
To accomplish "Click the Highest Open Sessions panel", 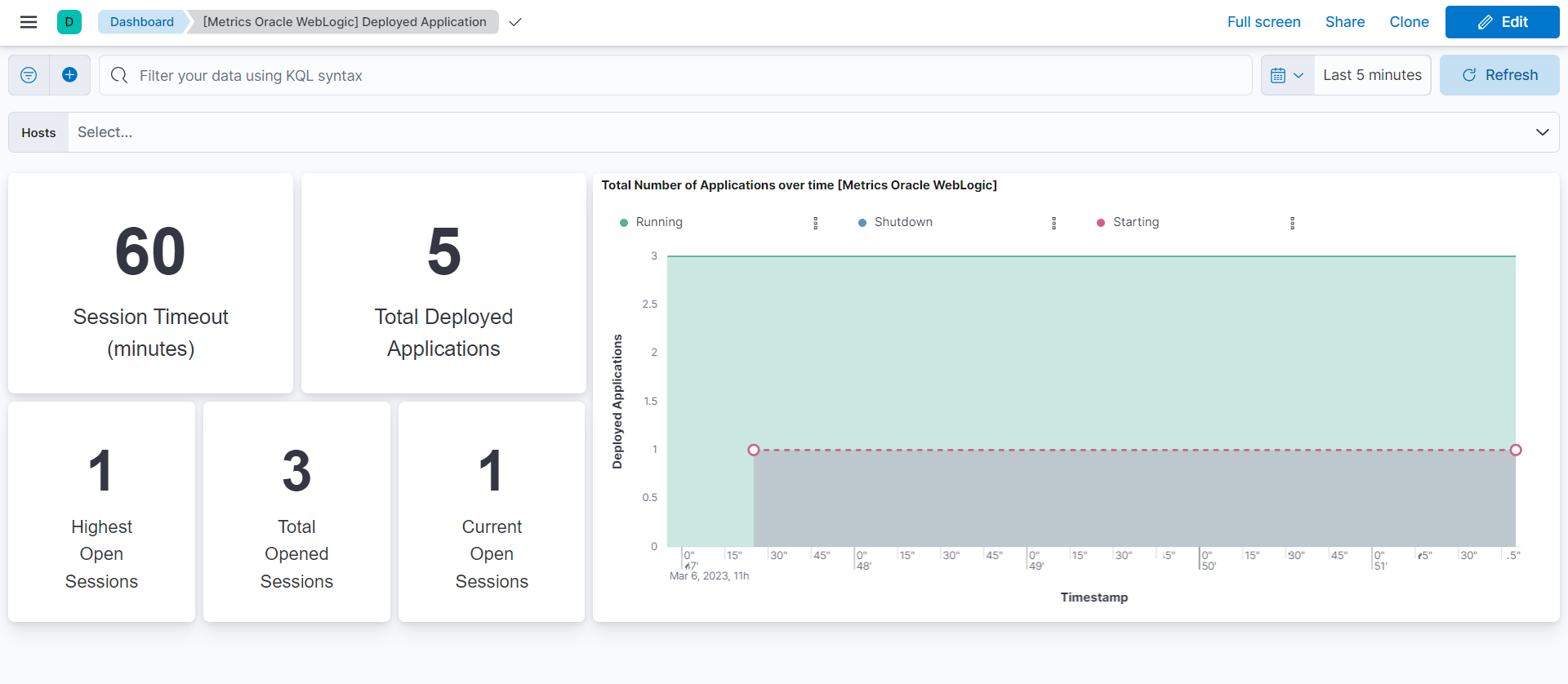I will pos(101,512).
